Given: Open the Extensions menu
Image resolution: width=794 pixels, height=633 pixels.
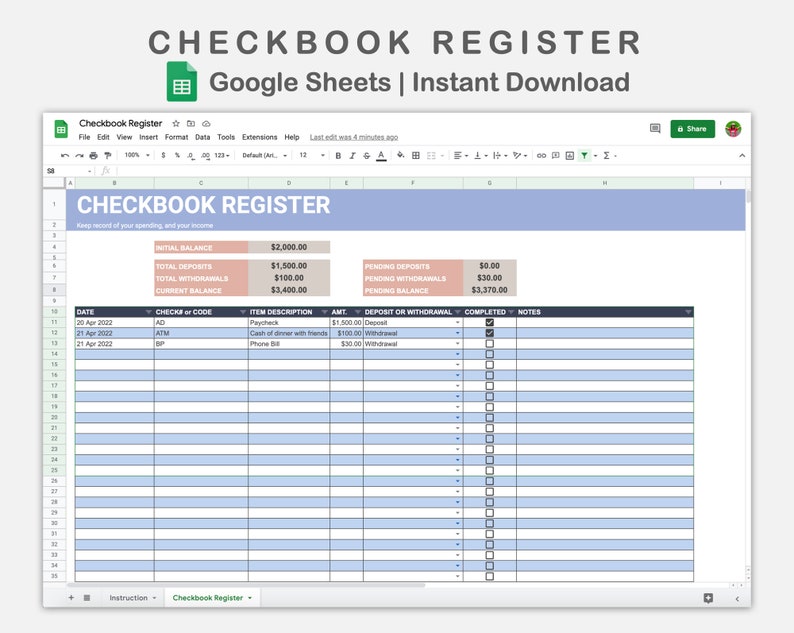Looking at the screenshot, I should pyautogui.click(x=259, y=137).
